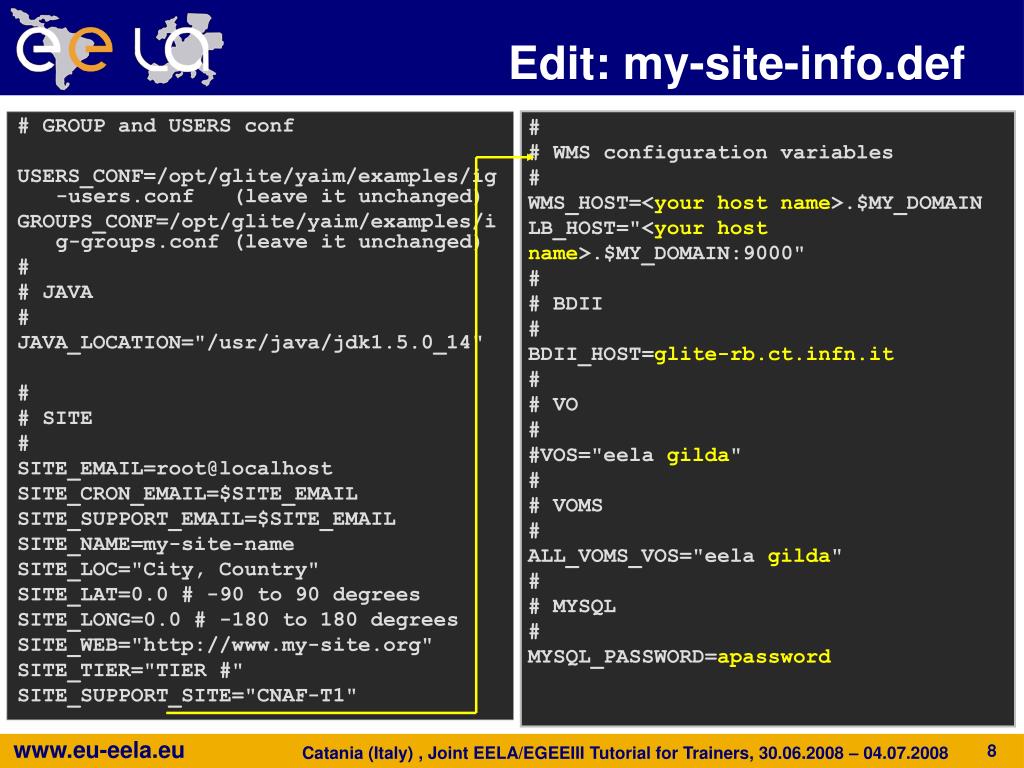Click SITE_SUPPORT_SITE="CNAF-T1" line
Screen dimensions: 1024x768
[x=187, y=696]
